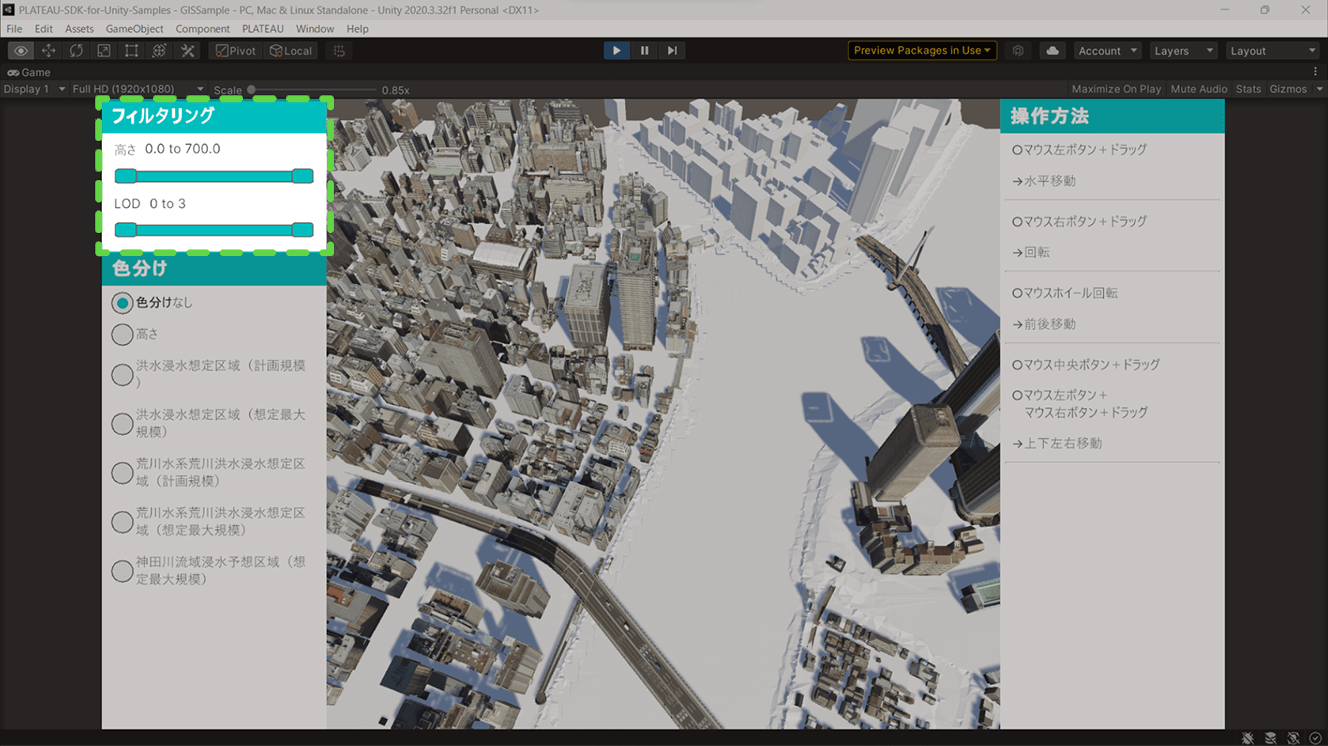Image resolution: width=1328 pixels, height=746 pixels.
Task: Open Game view three-dot options menu
Action: [x=1316, y=72]
